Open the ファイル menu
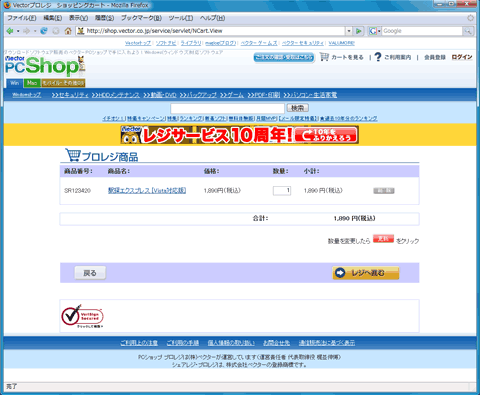This screenshot has height=395, width=480. click(x=22, y=18)
